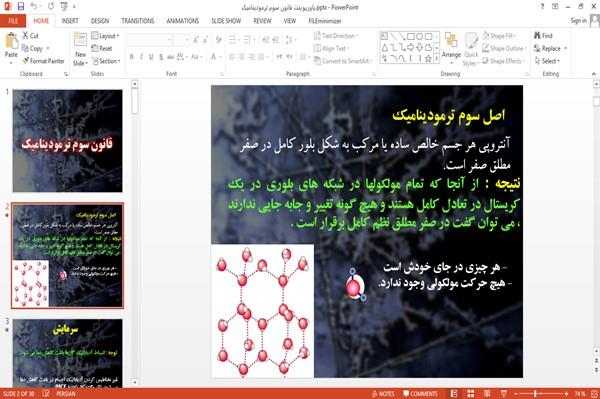This screenshot has width=600, height=399.
Task: Toggle Italic formatting
Action: click(x=141, y=57)
